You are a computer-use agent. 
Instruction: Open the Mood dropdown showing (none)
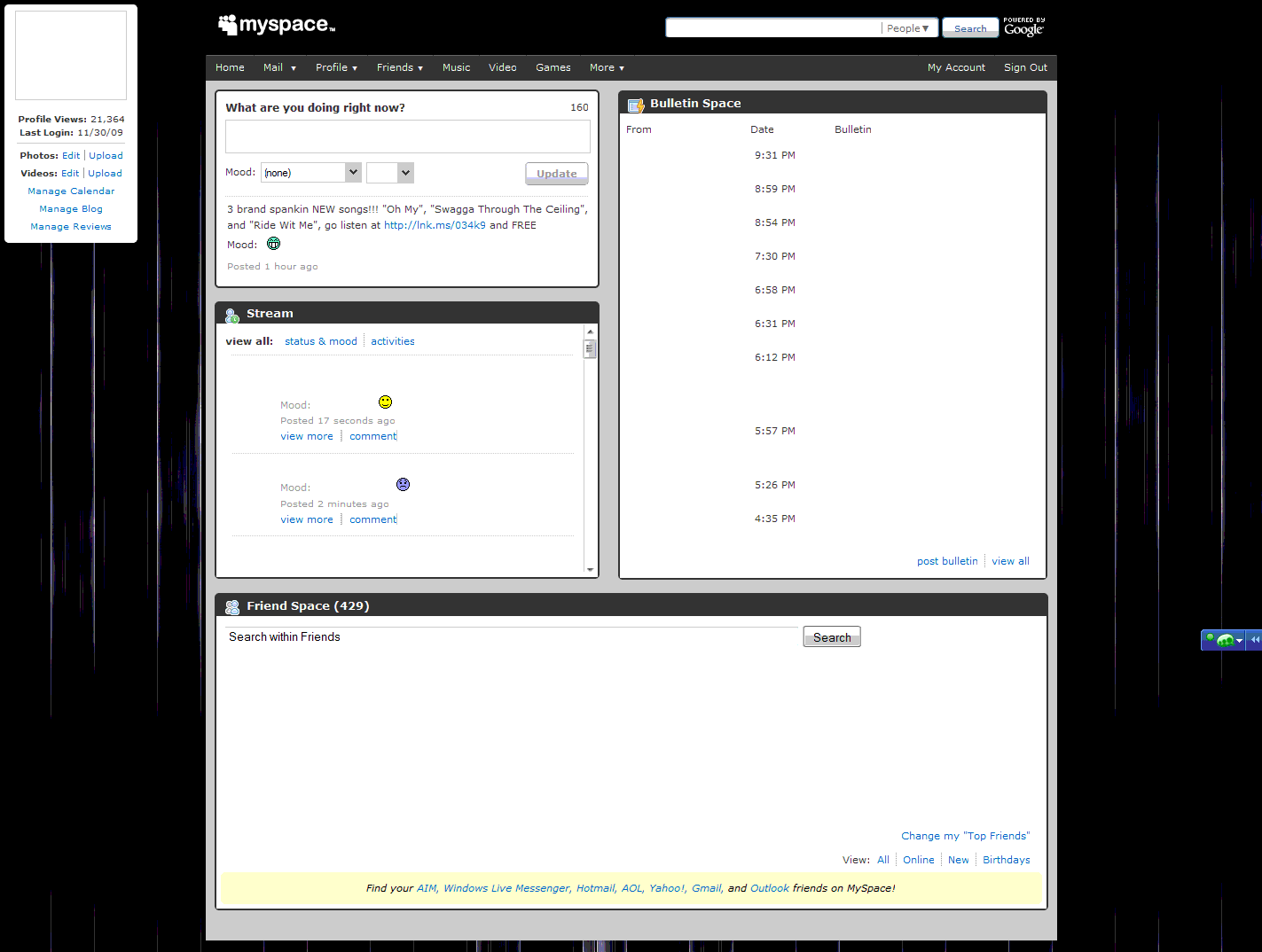(x=310, y=172)
